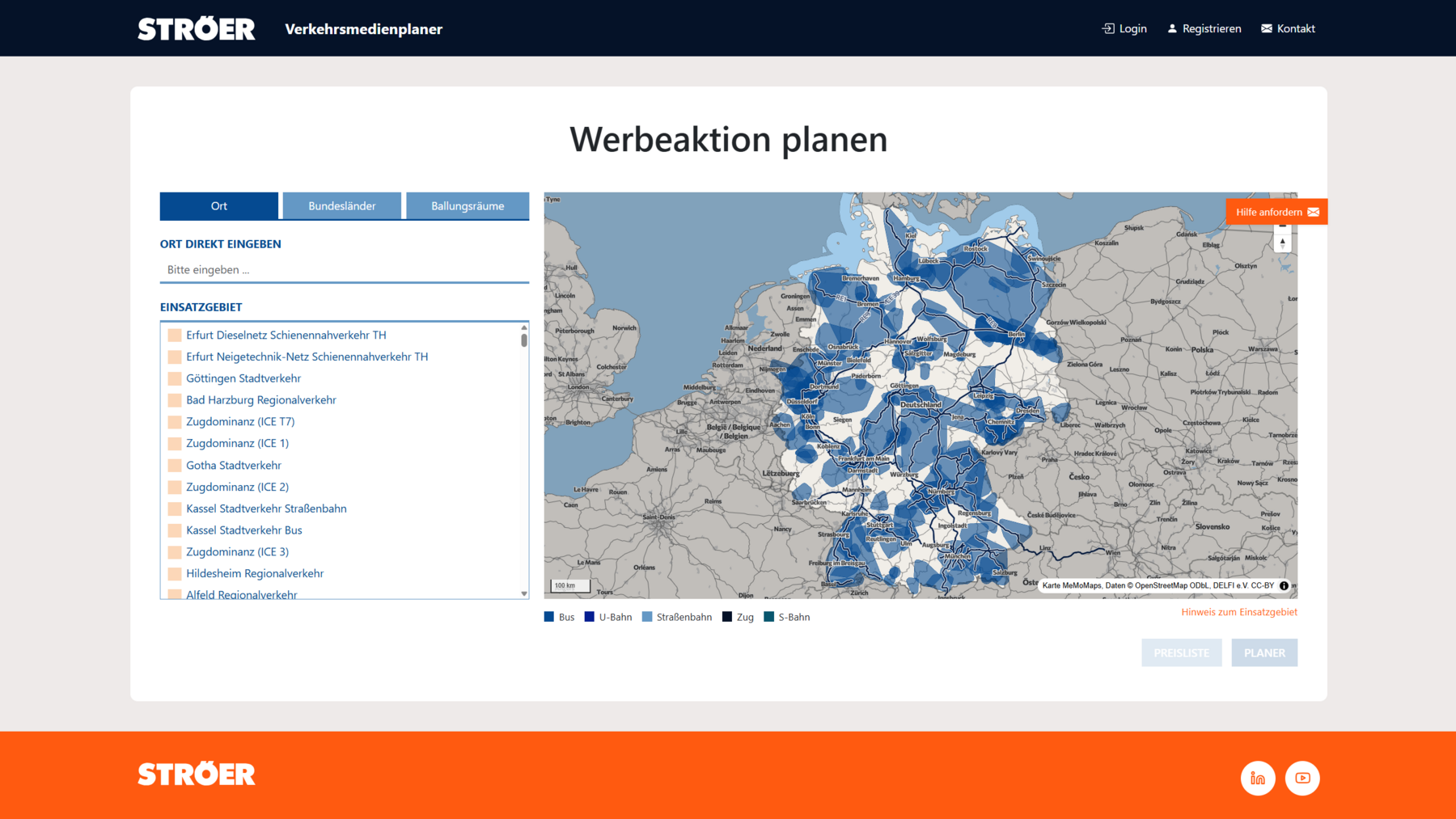
Task: Select the Kassel Stadtverkehr Bus checkbox
Action: pos(175,530)
